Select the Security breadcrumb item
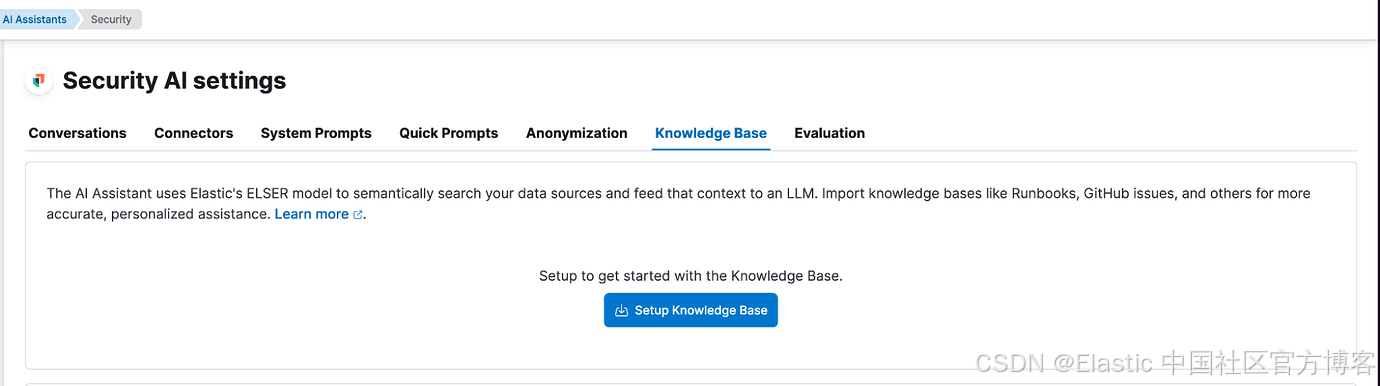The width and height of the screenshot is (1380, 386). (111, 19)
